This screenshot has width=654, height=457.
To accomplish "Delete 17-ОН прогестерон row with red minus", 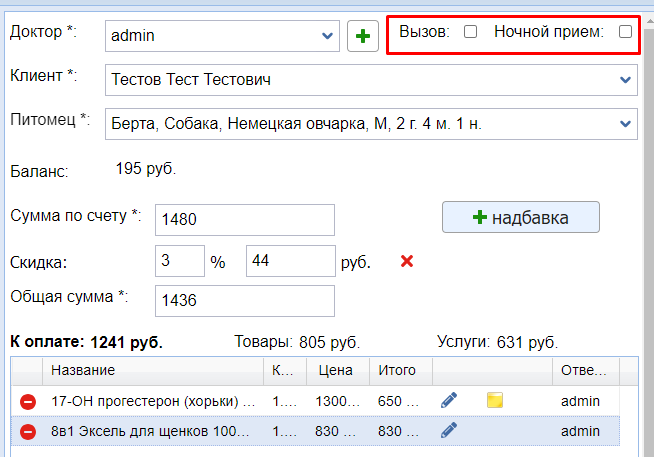I will (28, 401).
